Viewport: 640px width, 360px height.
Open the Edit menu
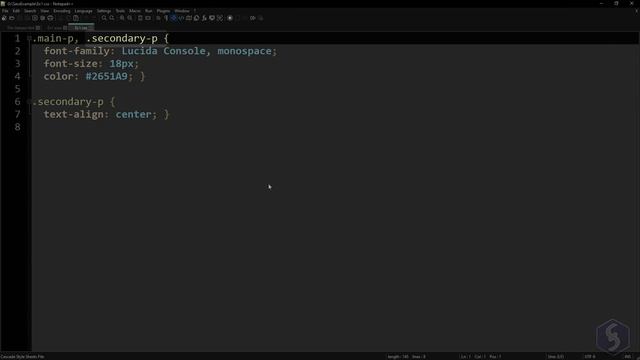tap(16, 11)
